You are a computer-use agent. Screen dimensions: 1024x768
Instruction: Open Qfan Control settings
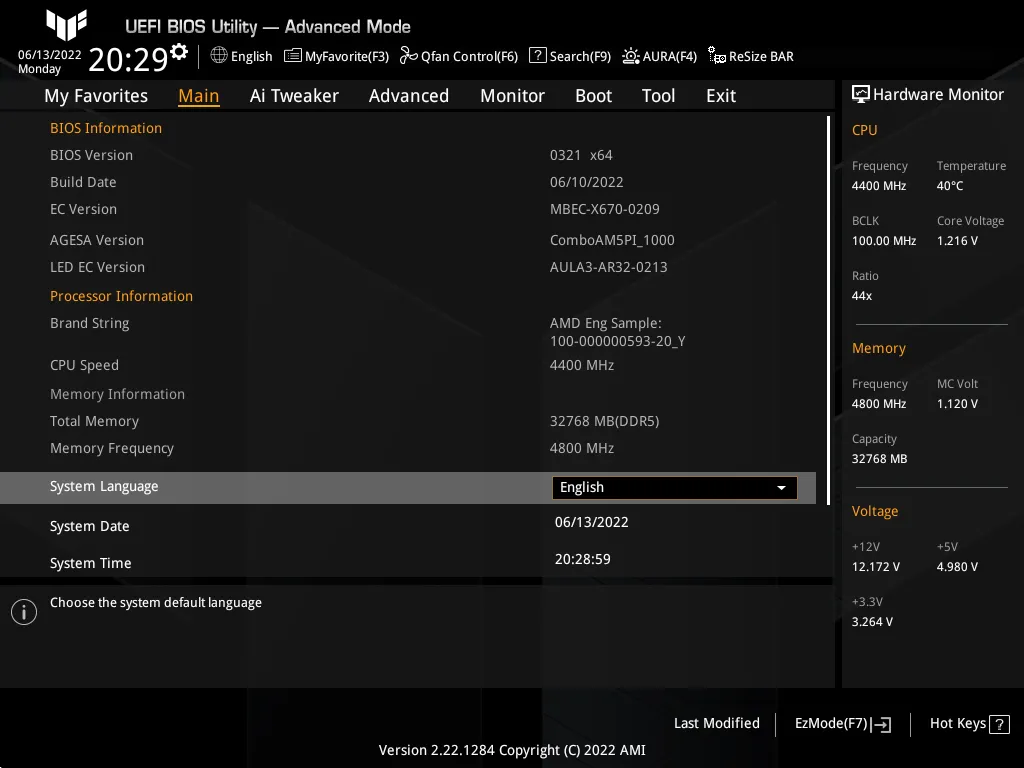458,56
